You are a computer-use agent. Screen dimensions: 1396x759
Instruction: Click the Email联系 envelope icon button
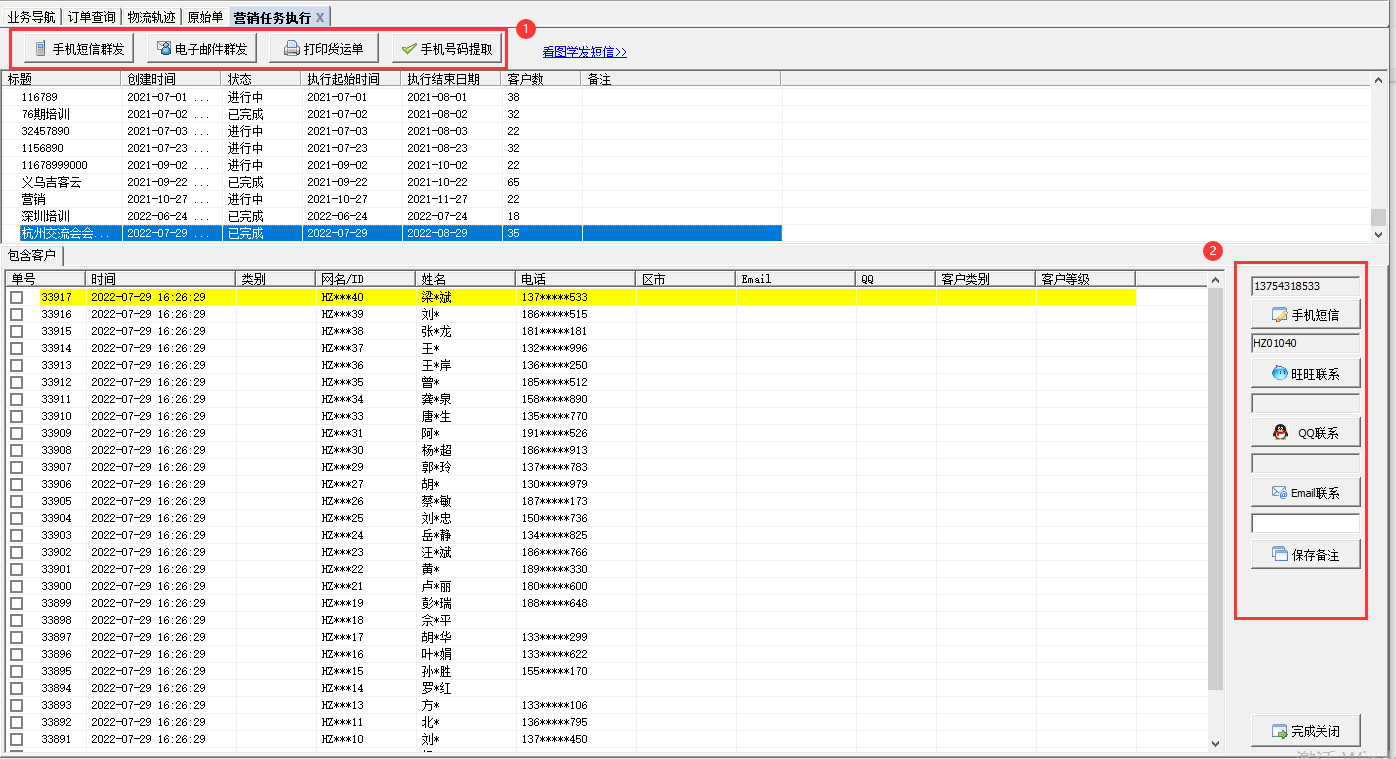(1279, 492)
